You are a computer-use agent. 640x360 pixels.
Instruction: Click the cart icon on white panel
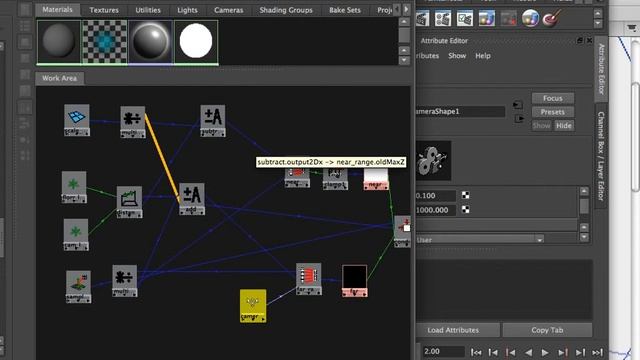coord(632,28)
